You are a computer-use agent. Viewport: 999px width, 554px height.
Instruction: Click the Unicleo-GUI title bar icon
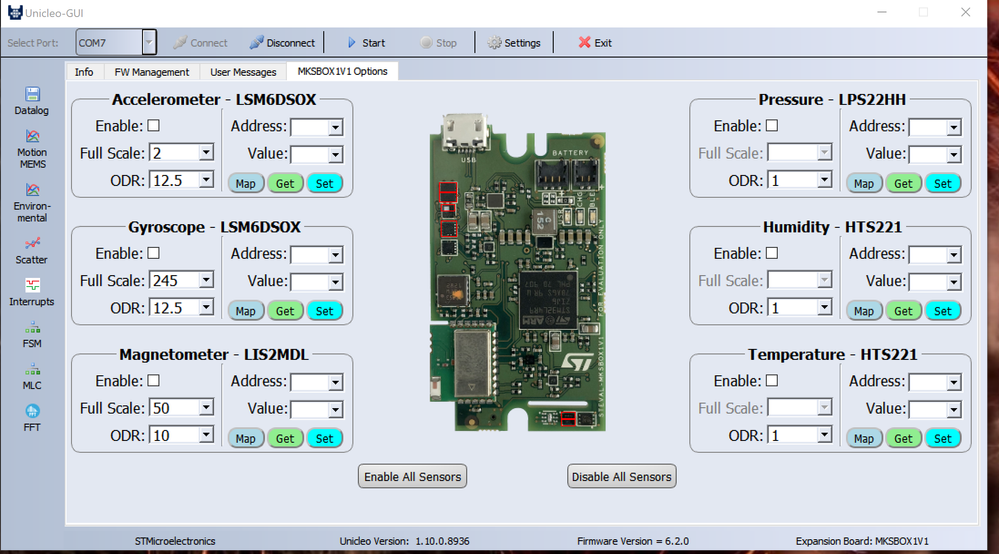(x=15, y=13)
